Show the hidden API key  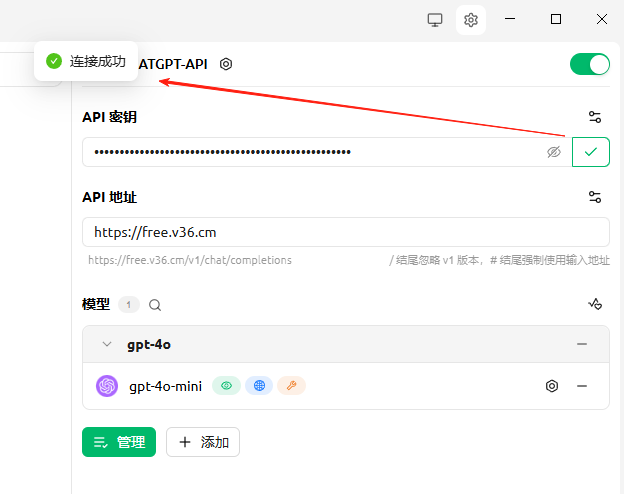554,152
